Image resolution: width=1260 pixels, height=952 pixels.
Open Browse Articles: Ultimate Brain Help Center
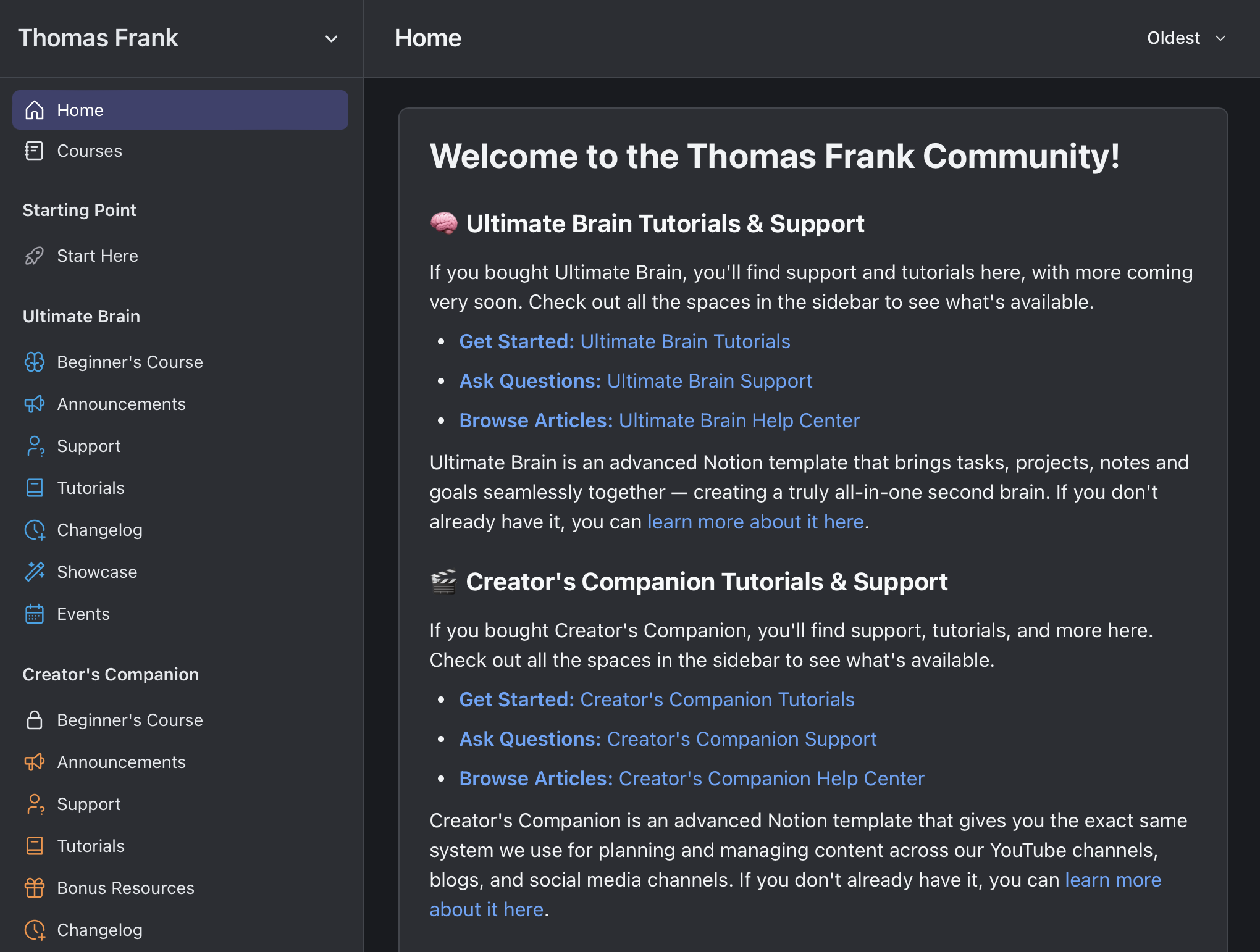(659, 420)
